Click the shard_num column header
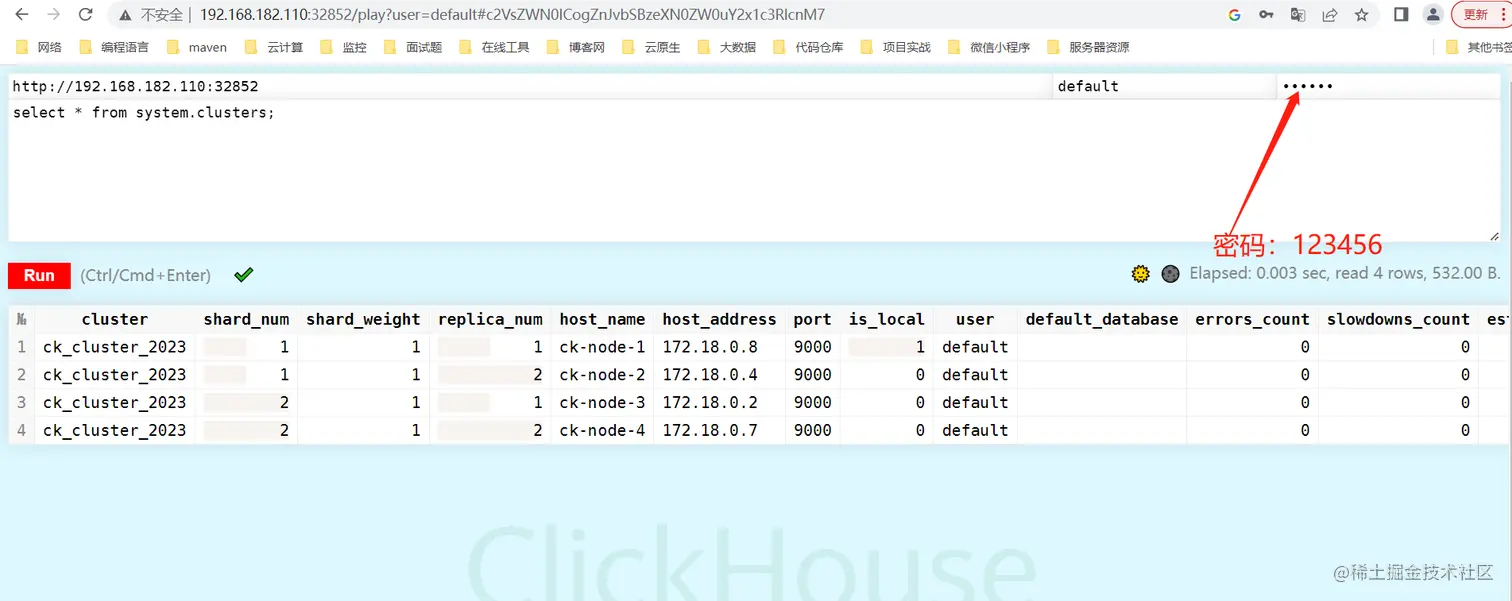1512x601 pixels. 246,320
